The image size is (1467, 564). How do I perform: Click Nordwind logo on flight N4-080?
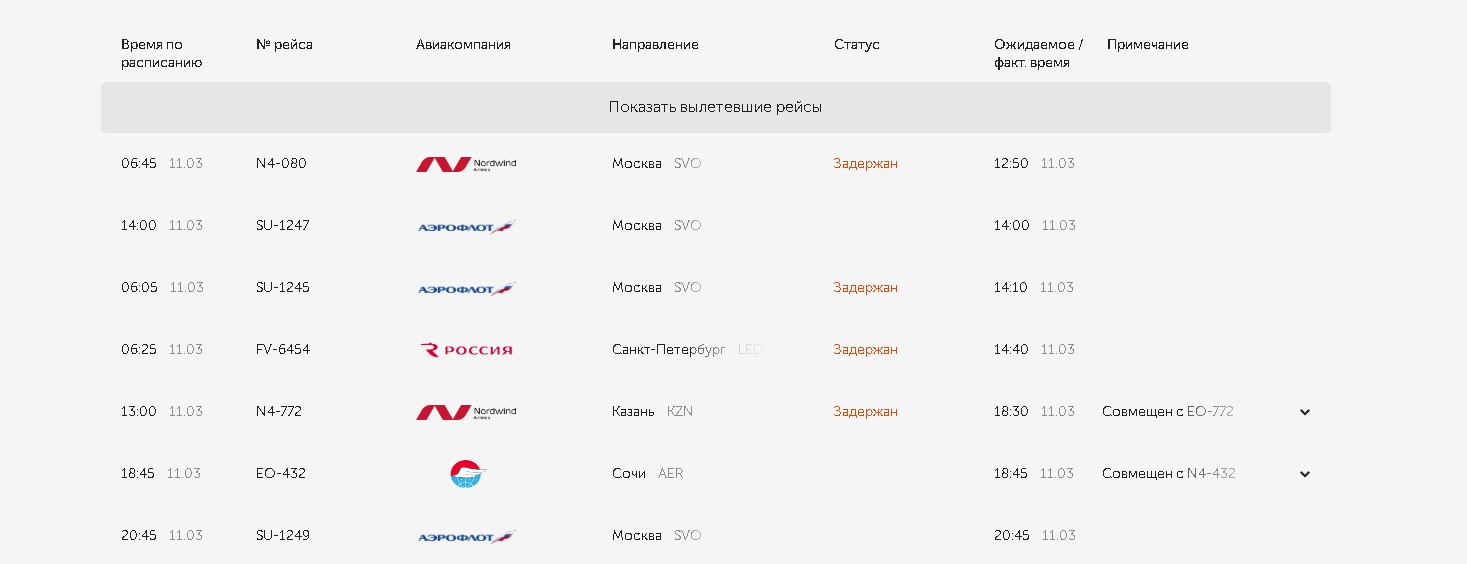[466, 164]
